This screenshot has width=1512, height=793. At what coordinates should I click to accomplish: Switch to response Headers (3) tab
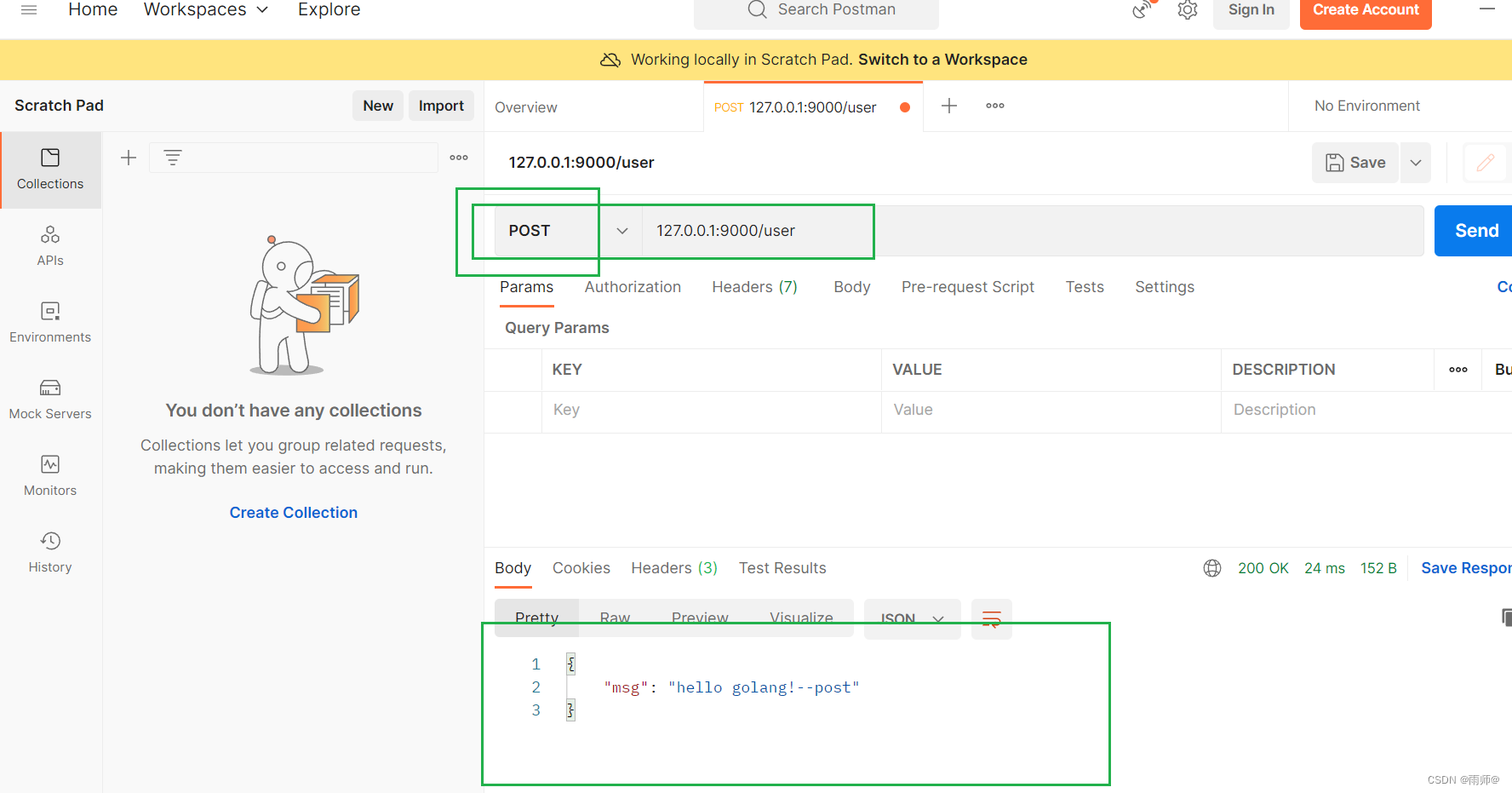(x=674, y=568)
